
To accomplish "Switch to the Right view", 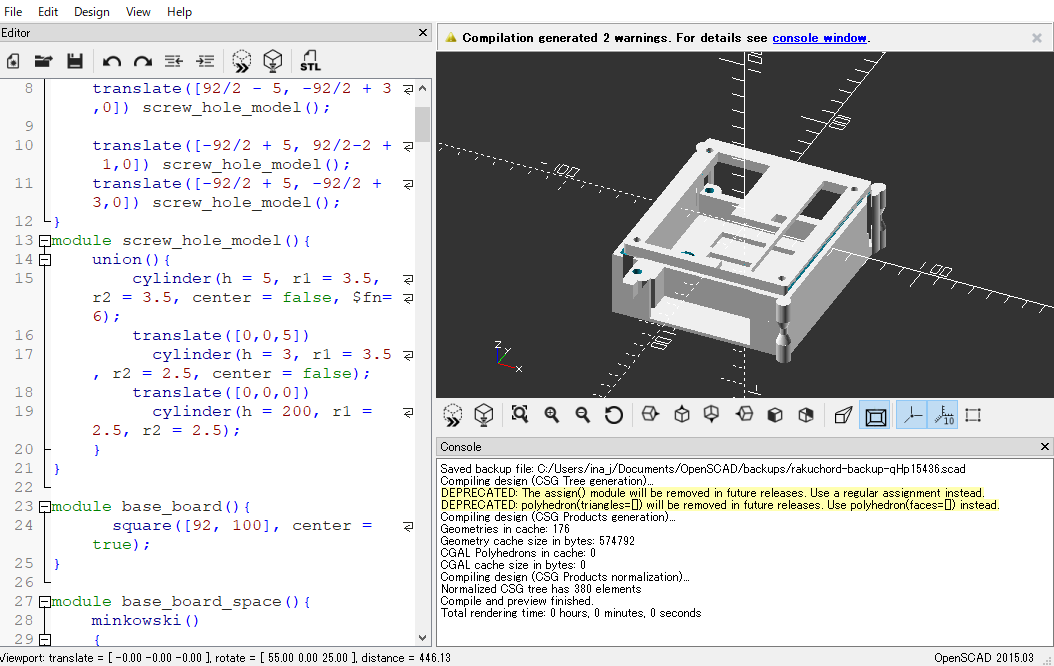I will (650, 414).
